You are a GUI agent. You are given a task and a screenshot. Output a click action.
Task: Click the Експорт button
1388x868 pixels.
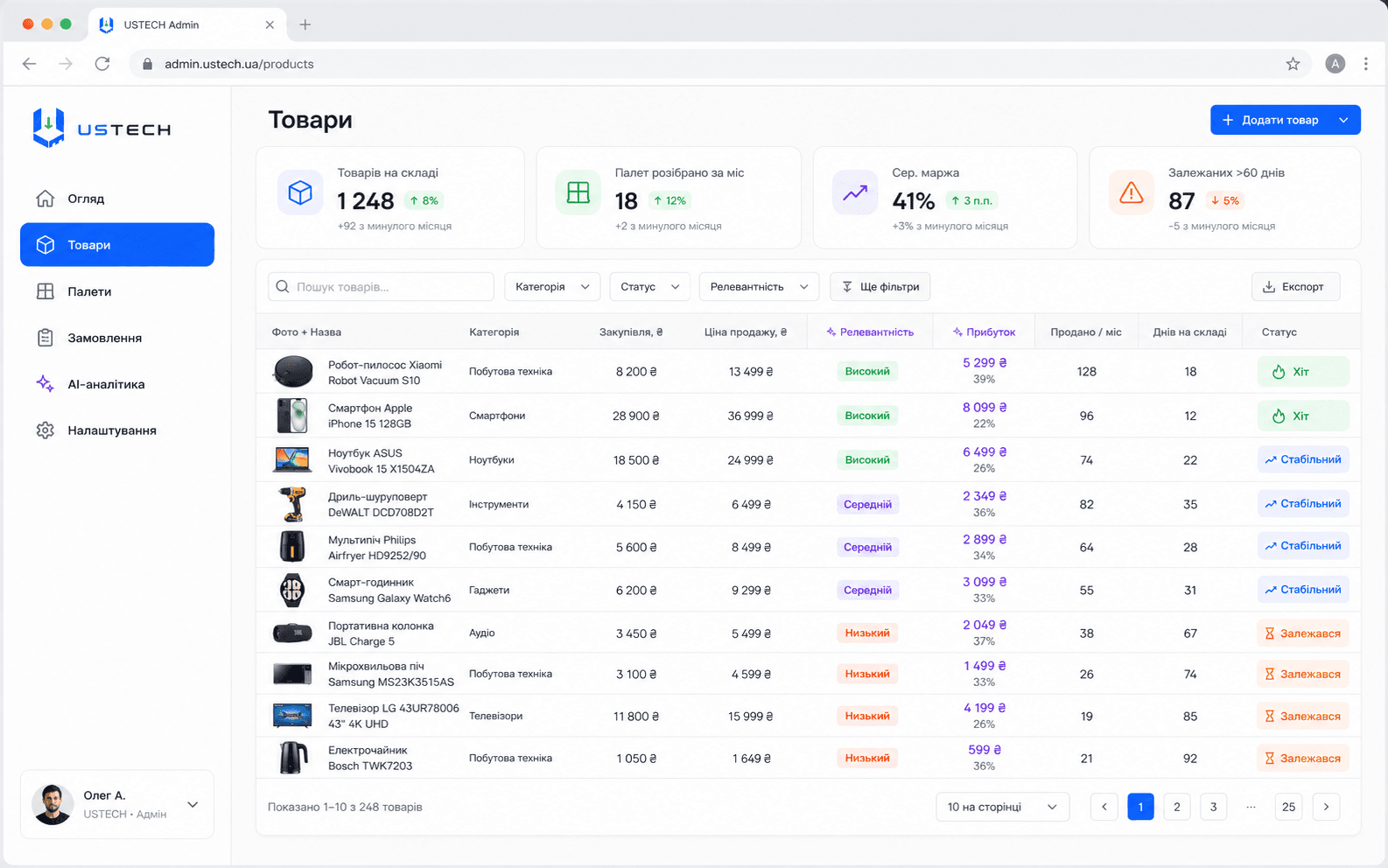1295,286
